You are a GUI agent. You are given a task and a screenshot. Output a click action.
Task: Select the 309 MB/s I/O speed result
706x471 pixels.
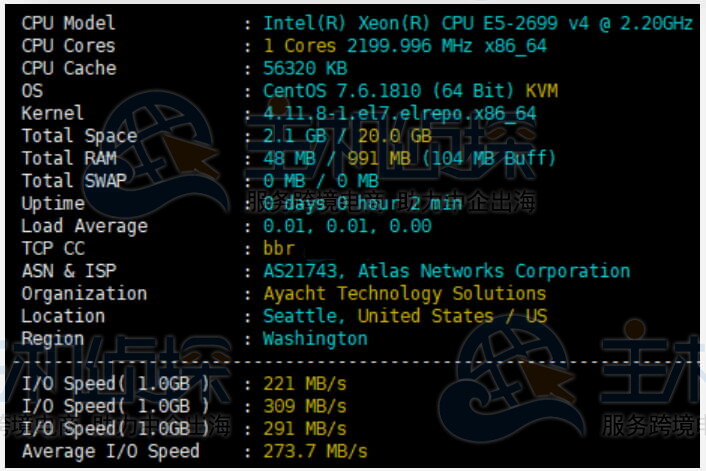[305, 406]
